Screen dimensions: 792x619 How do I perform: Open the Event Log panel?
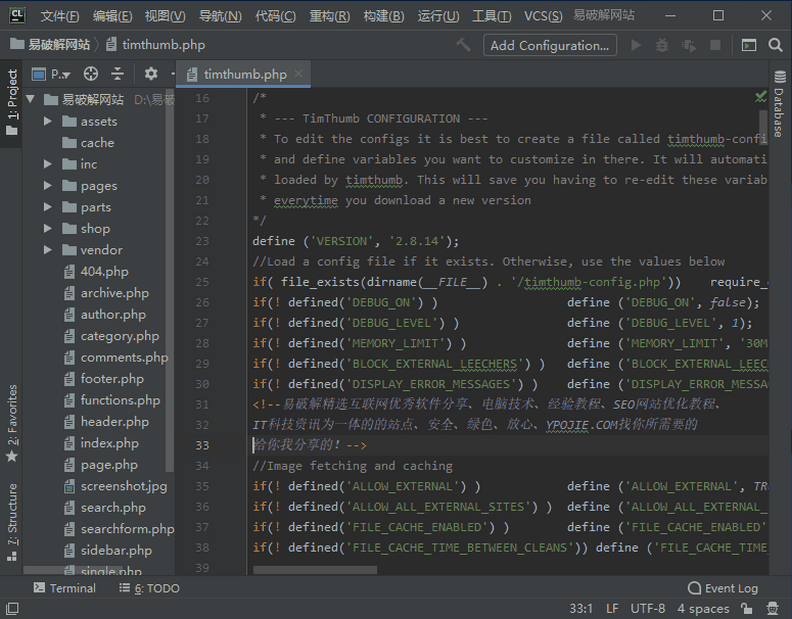pyautogui.click(x=723, y=588)
